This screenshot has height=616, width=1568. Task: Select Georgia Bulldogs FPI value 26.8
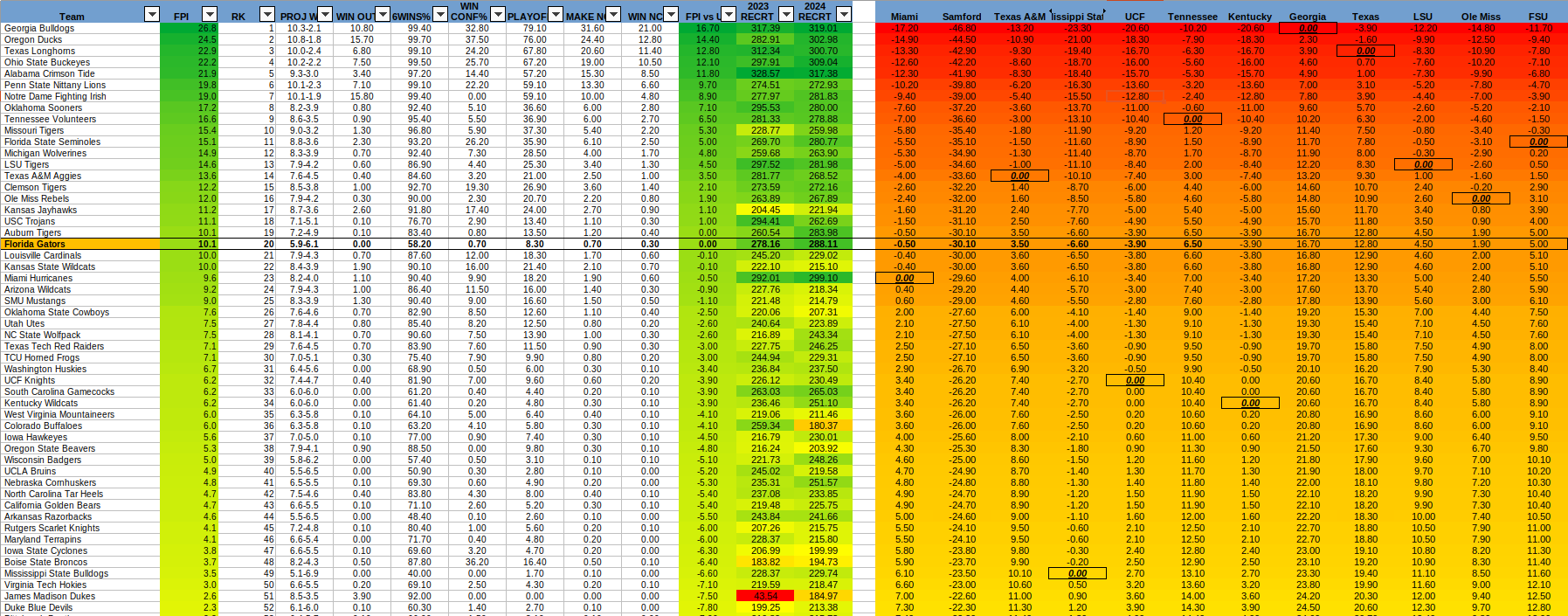(x=190, y=28)
